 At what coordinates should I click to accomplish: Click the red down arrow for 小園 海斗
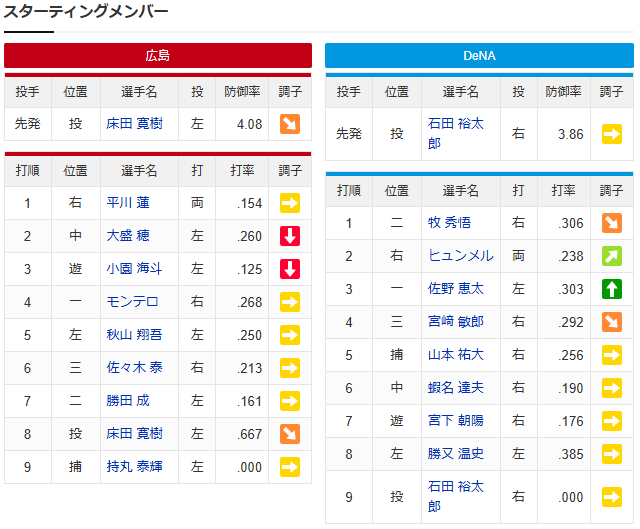[x=290, y=269]
